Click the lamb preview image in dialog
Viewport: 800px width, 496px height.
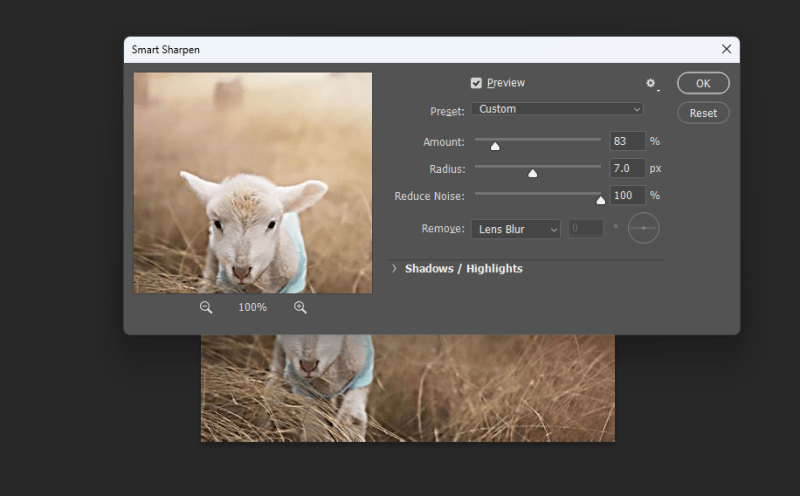253,183
